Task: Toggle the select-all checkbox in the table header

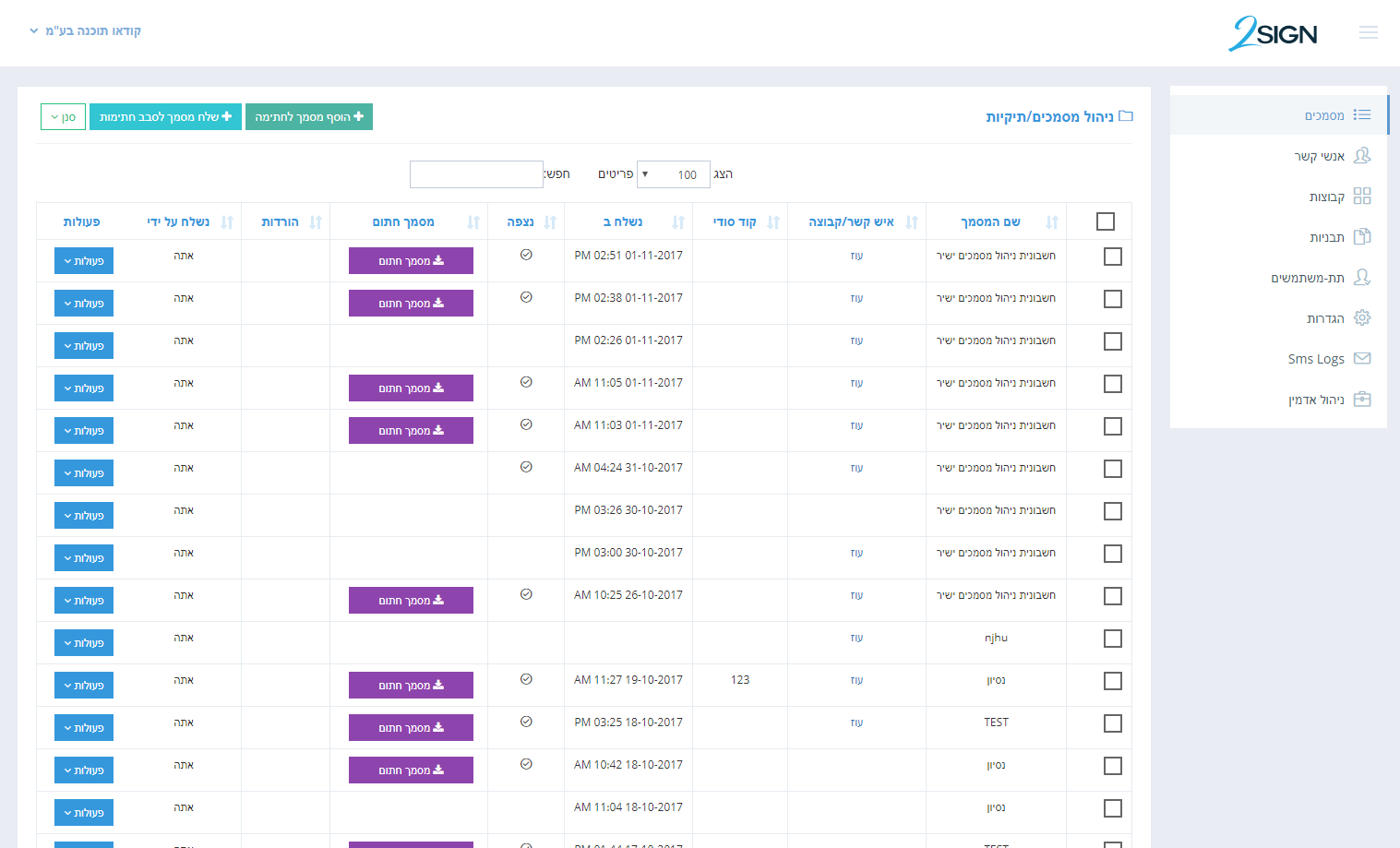Action: tap(1106, 221)
